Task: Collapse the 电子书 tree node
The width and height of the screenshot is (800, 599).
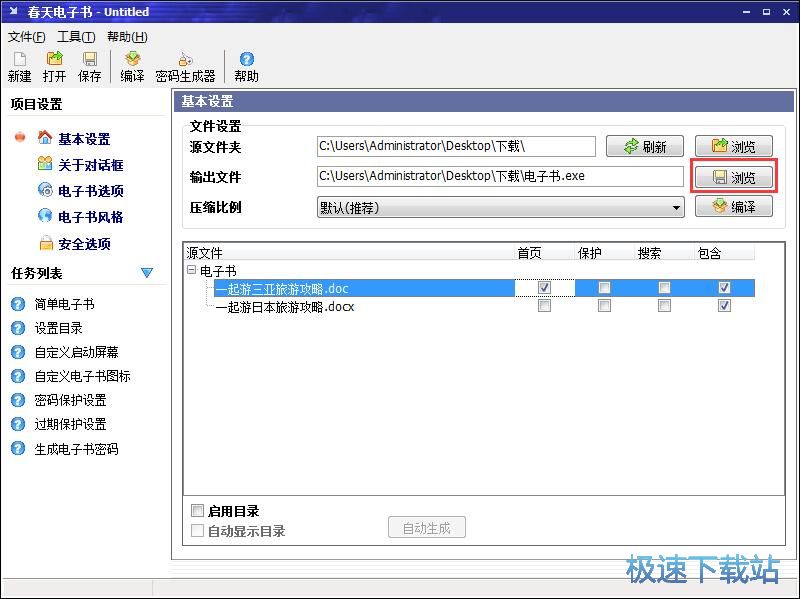Action: [192, 270]
